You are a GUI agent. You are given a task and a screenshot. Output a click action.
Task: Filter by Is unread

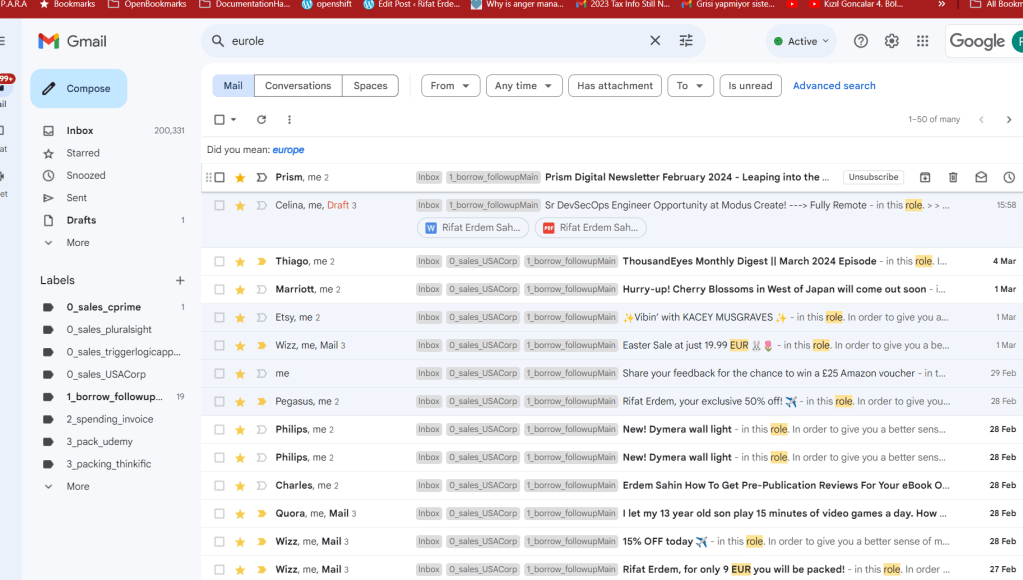point(750,85)
